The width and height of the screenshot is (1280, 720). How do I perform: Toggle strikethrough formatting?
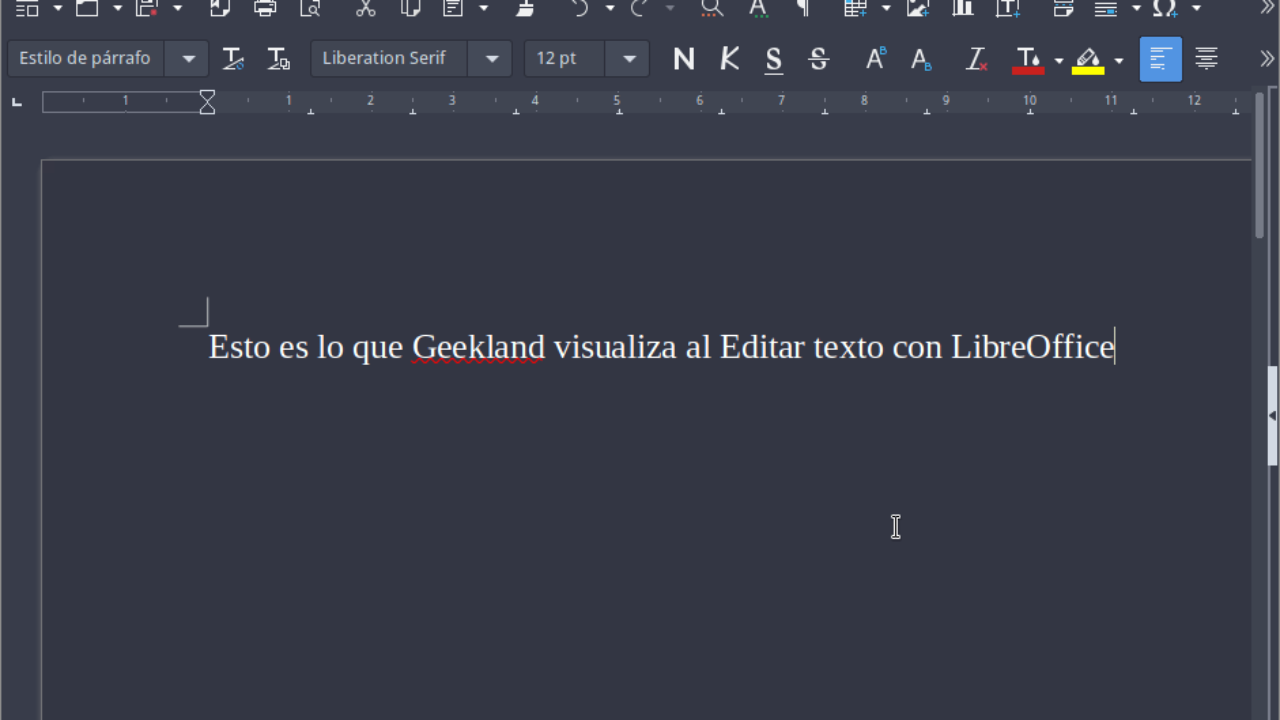click(819, 59)
